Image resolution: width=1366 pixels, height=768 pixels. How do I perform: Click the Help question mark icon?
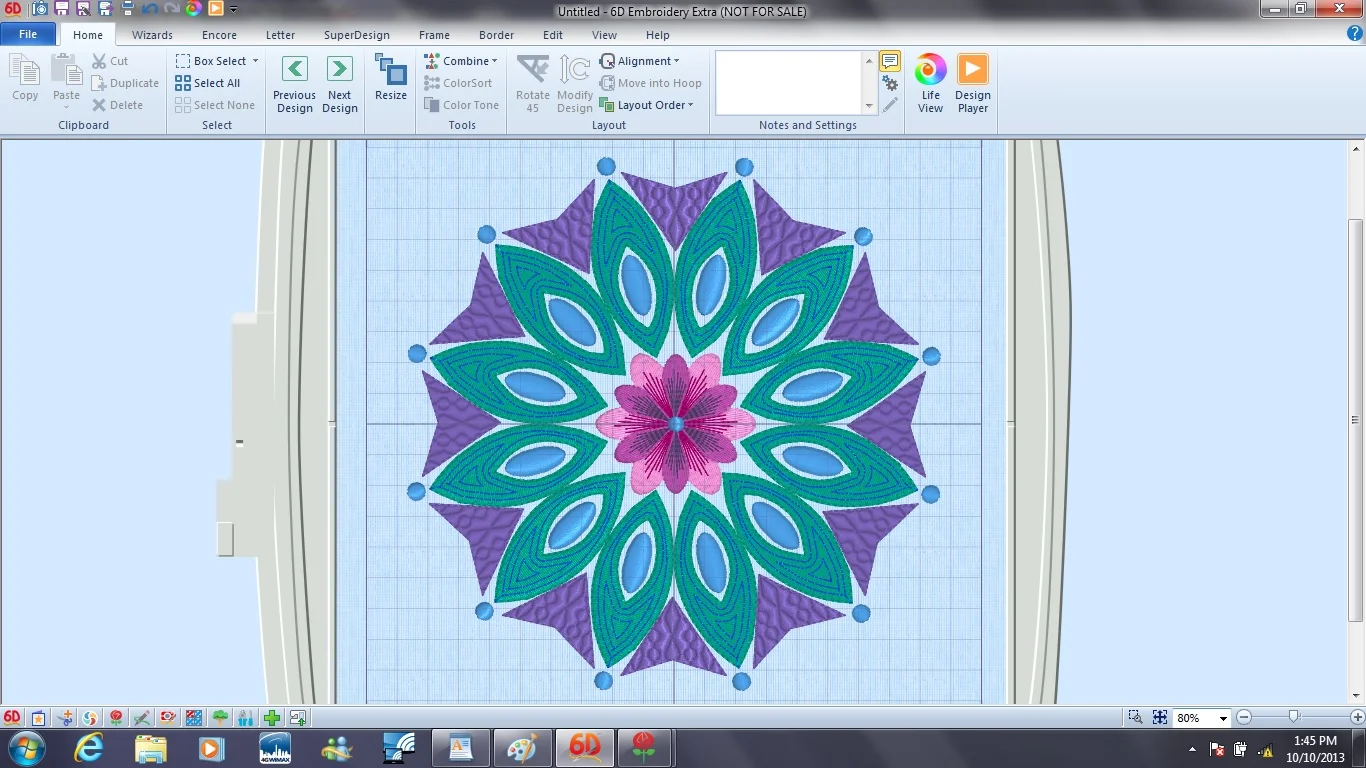(1355, 33)
